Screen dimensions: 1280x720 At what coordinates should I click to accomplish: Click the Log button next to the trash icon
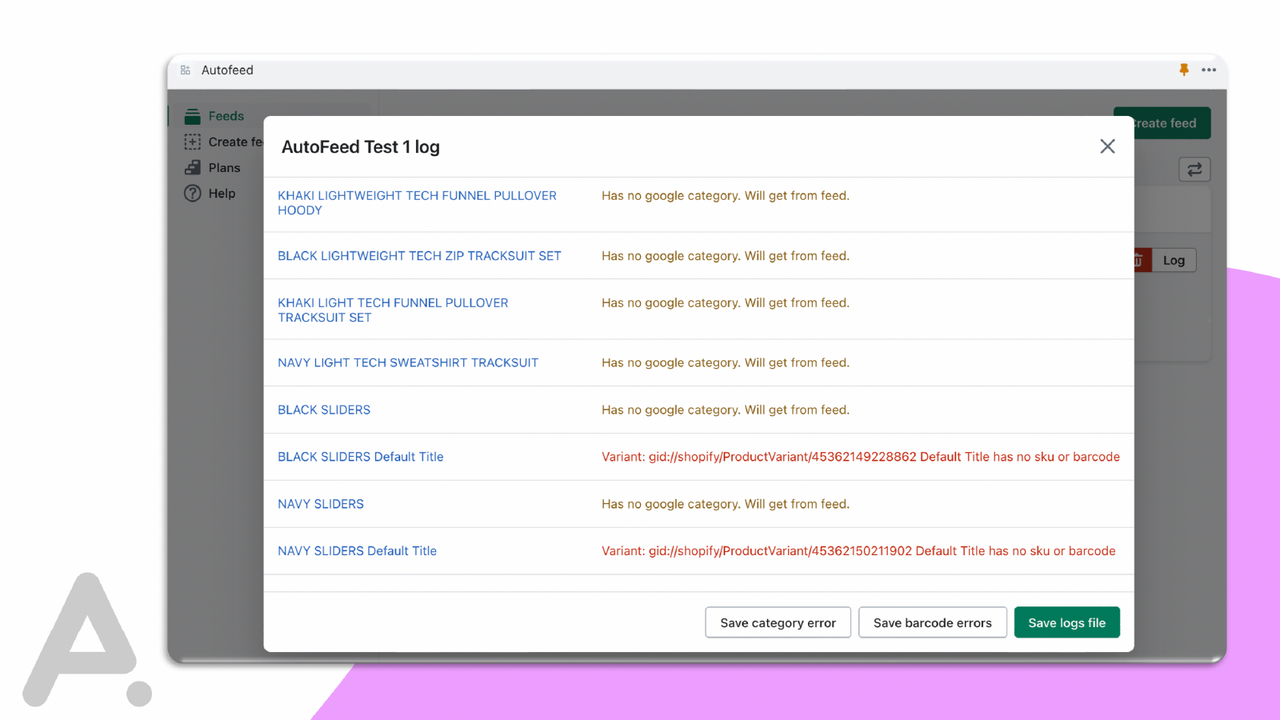point(1174,260)
